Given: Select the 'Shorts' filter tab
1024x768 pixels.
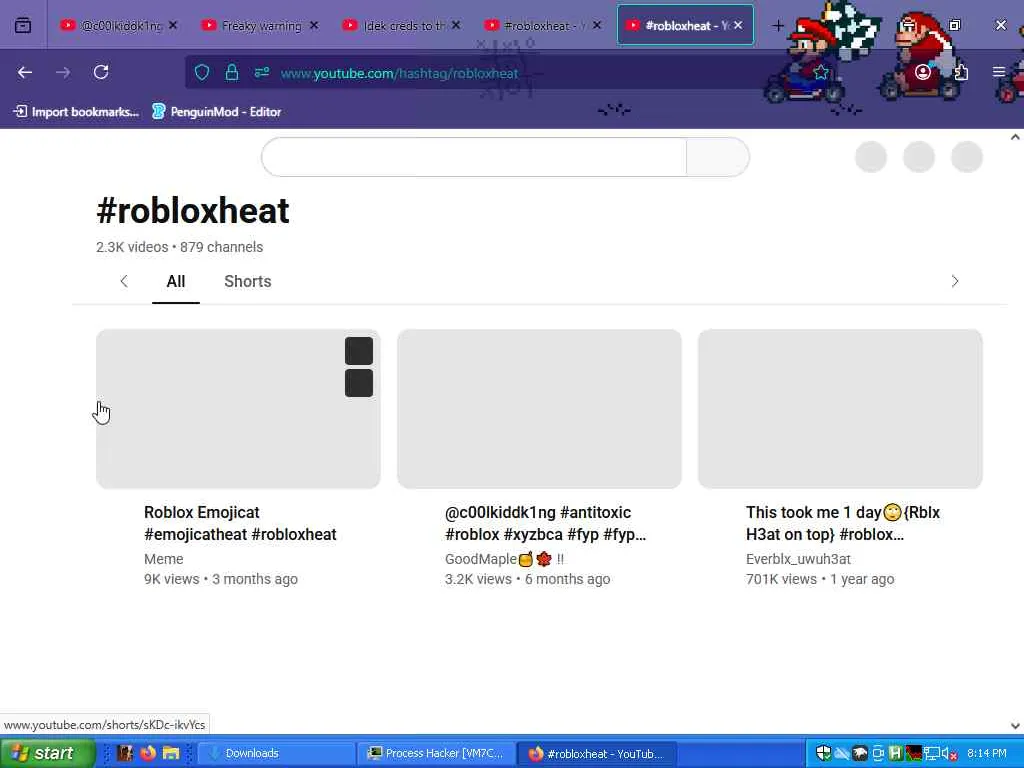Looking at the screenshot, I should (x=248, y=281).
